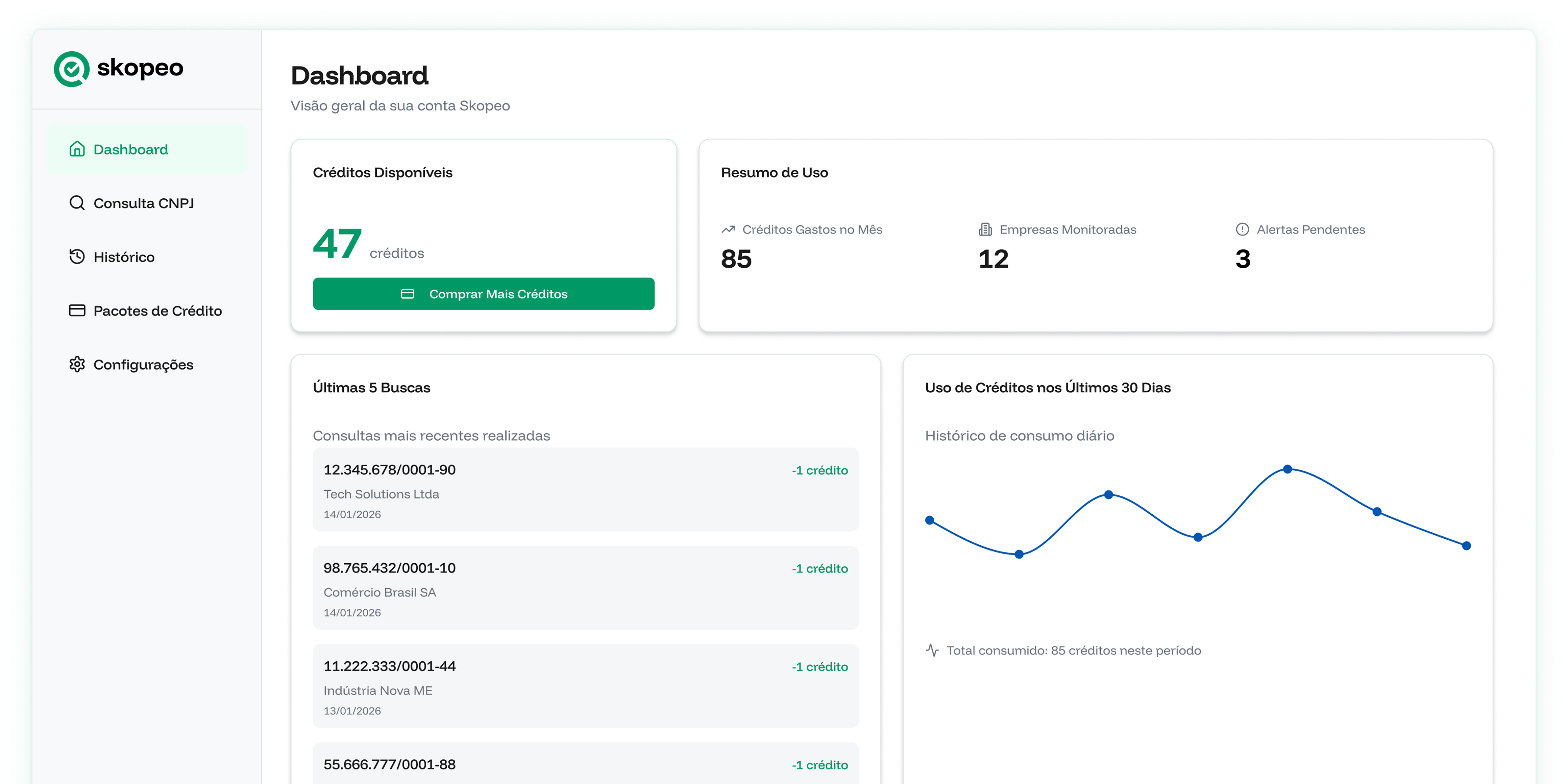Image resolution: width=1568 pixels, height=784 pixels.
Task: Go to the Histórico page
Action: point(124,257)
